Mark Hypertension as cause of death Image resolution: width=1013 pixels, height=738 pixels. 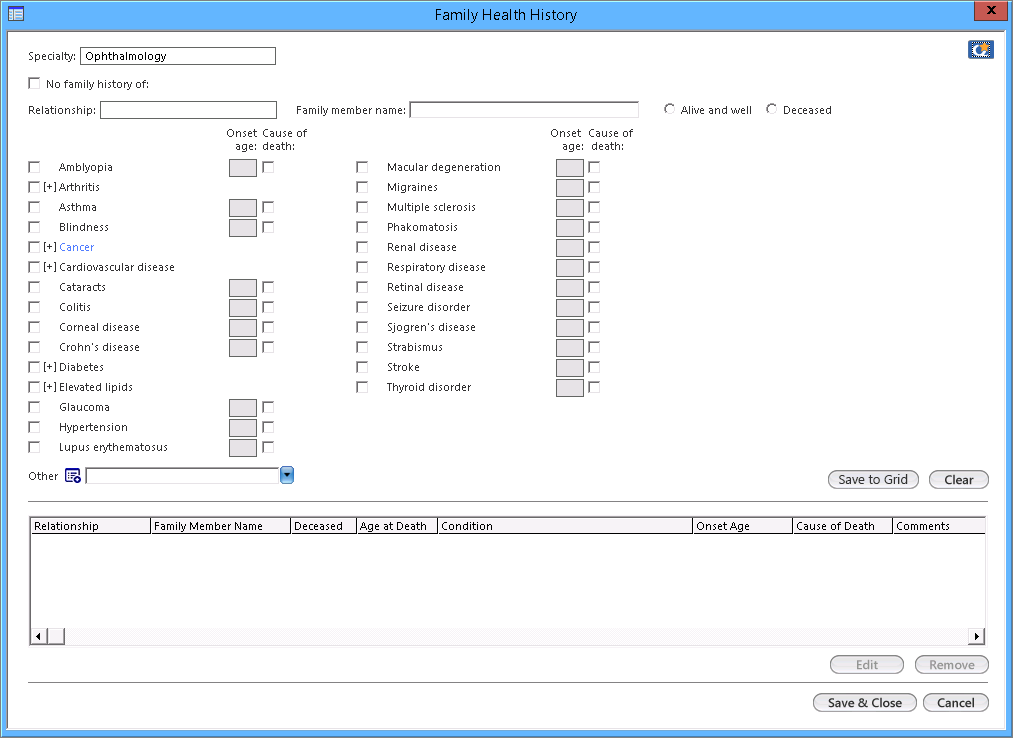[x=268, y=427]
